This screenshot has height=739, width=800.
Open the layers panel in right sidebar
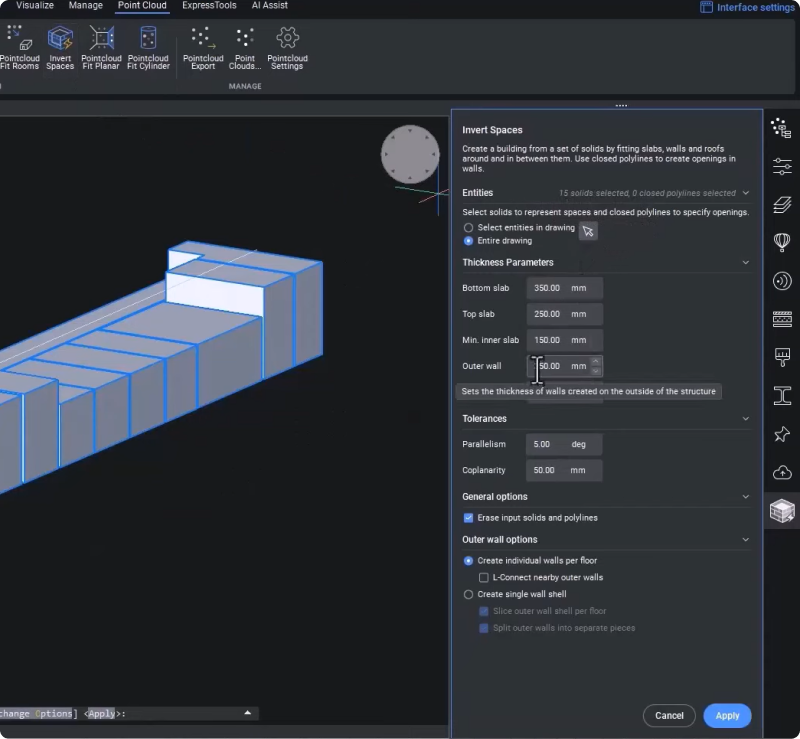pyautogui.click(x=782, y=204)
